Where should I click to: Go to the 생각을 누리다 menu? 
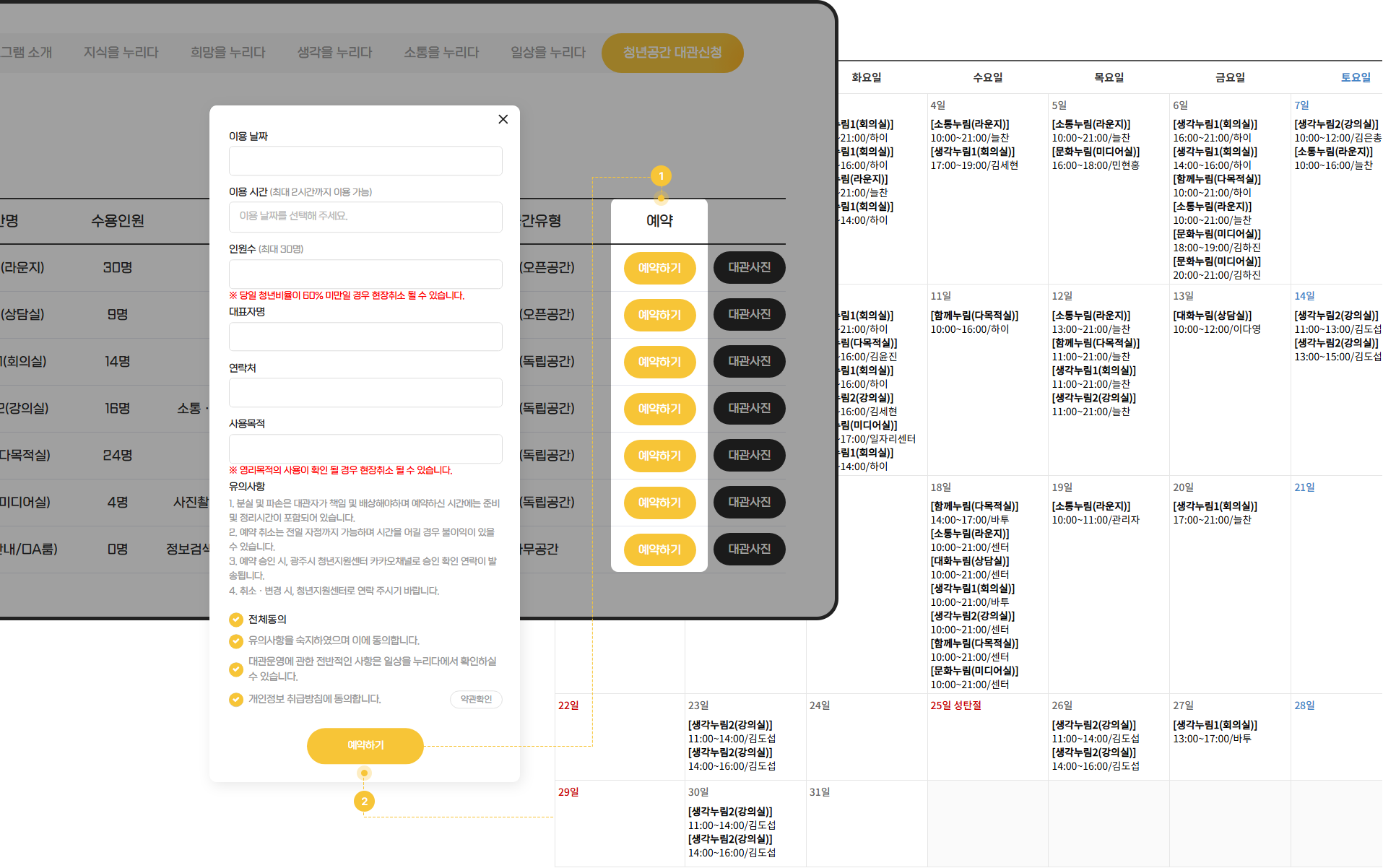(334, 53)
